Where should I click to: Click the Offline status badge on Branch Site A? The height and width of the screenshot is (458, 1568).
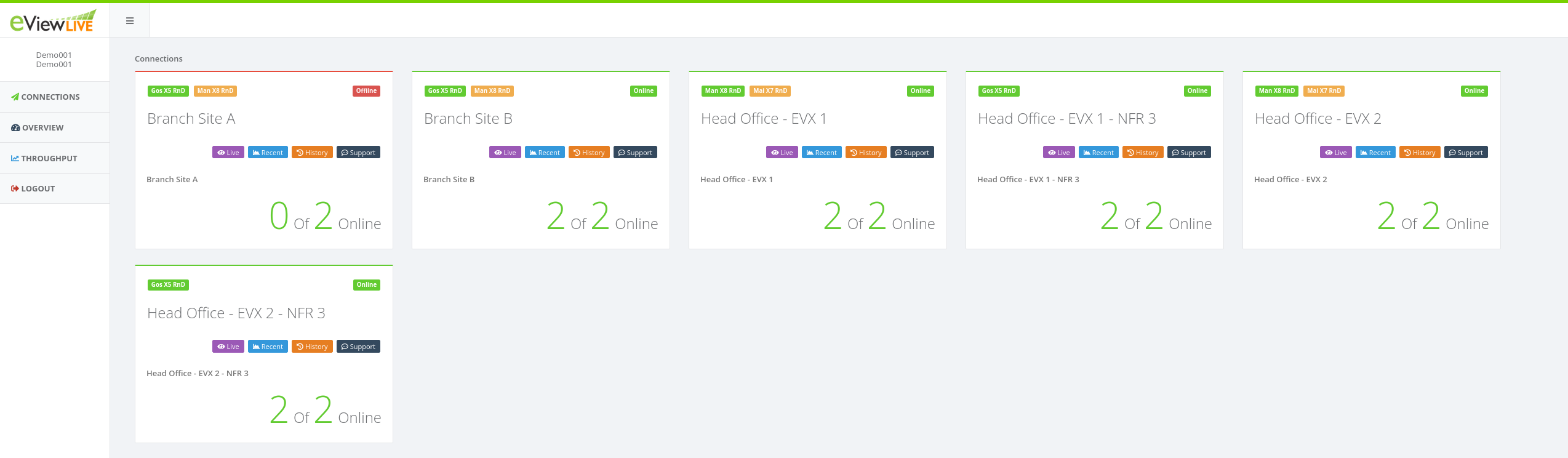click(366, 91)
